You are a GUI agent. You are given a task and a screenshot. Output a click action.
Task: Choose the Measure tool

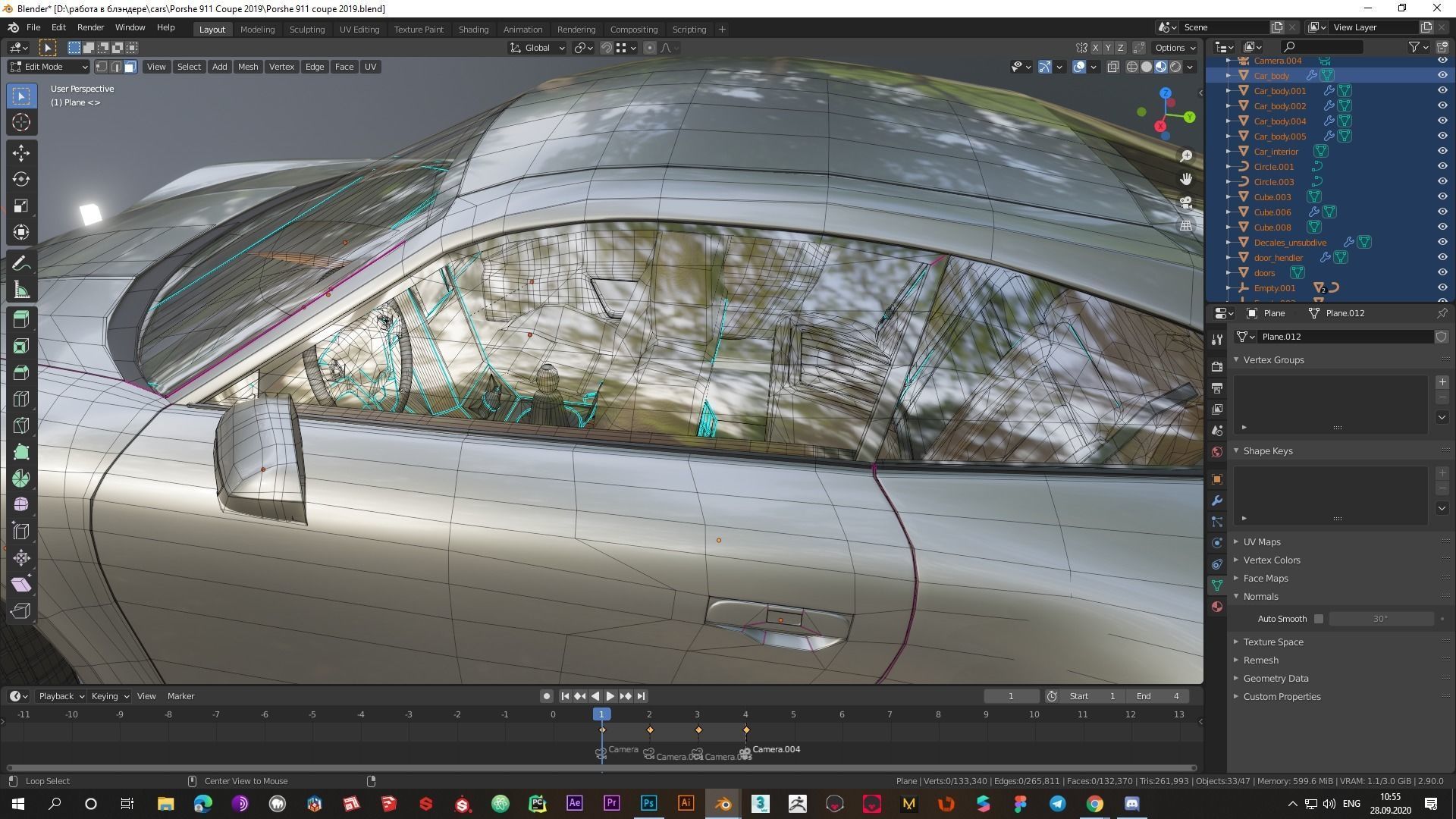pos(21,290)
